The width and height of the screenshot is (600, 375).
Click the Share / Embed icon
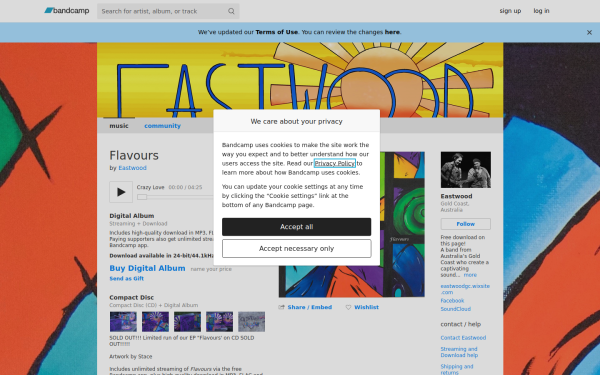point(282,307)
